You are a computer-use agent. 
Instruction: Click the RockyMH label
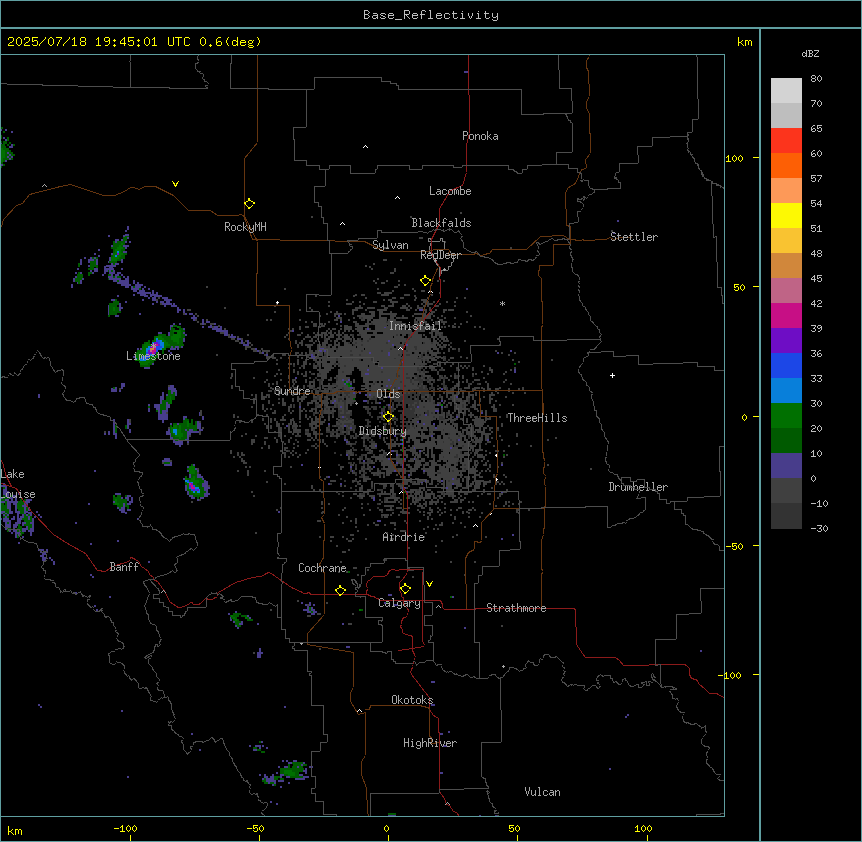pos(245,227)
